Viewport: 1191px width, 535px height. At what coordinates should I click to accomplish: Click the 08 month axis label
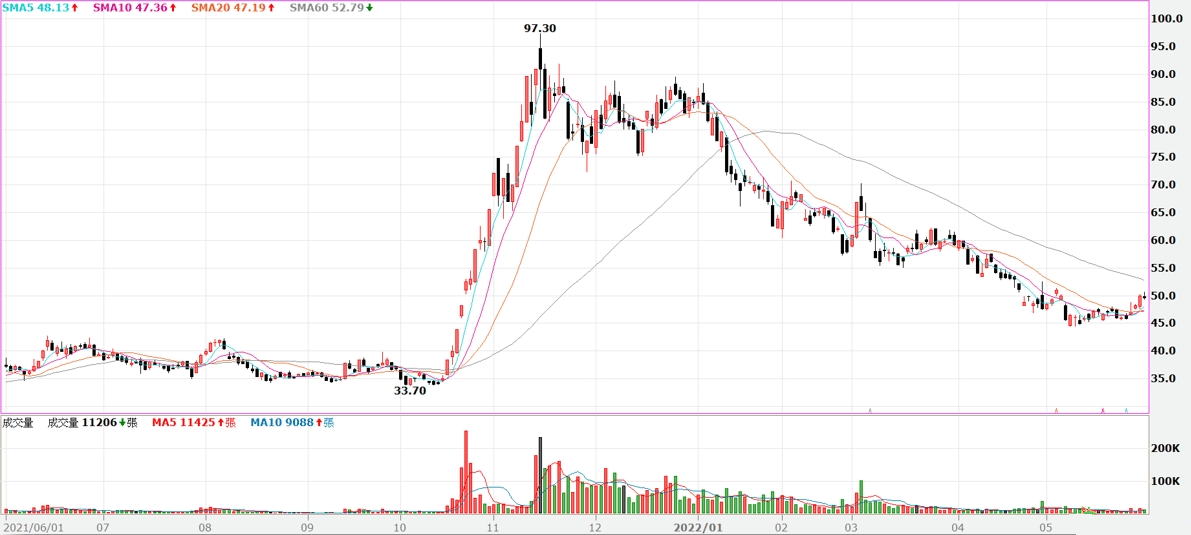click(x=204, y=526)
